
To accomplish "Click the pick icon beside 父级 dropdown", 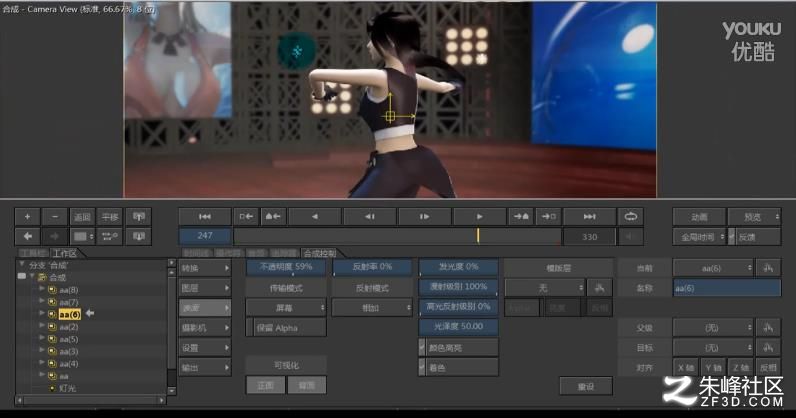I will tap(768, 328).
